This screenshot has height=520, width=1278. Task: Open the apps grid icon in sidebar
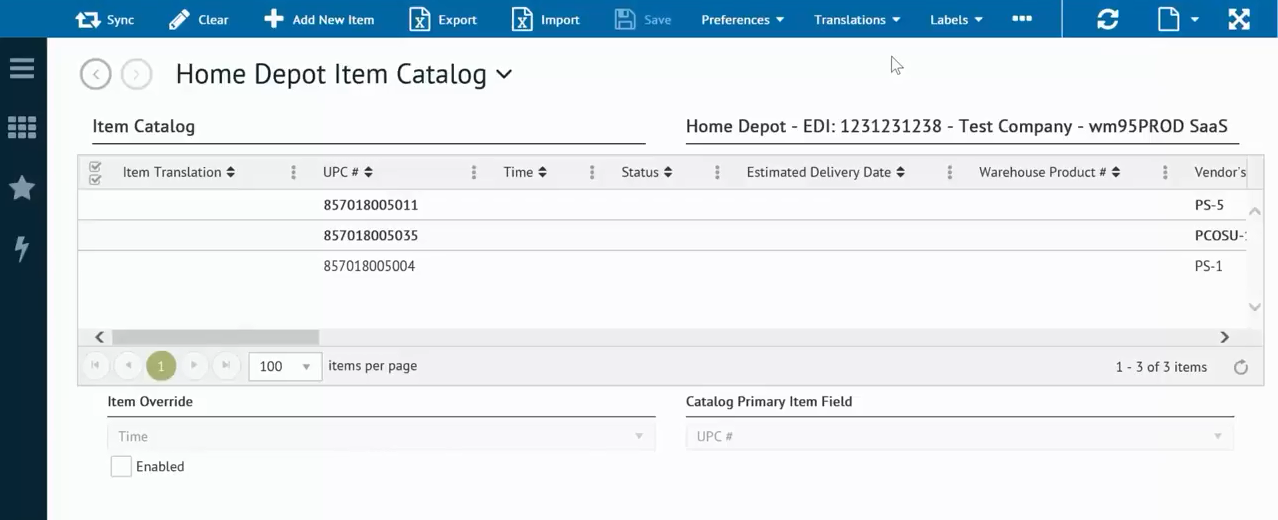point(22,127)
